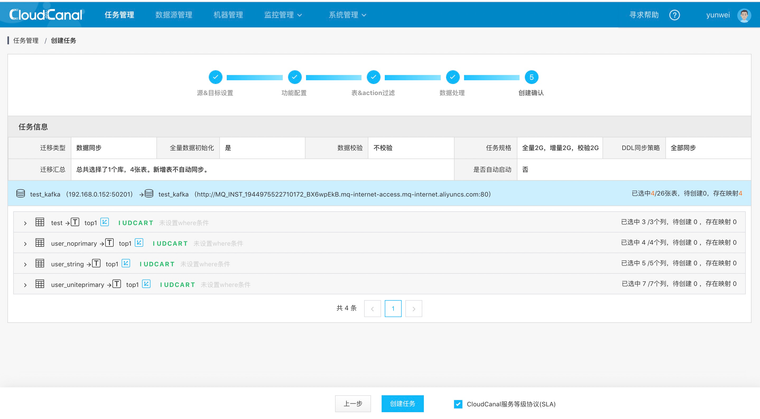Viewport: 760px width, 419px height.
Task: Click step 1 源&目标设置 checkmark circle
Action: (215, 77)
